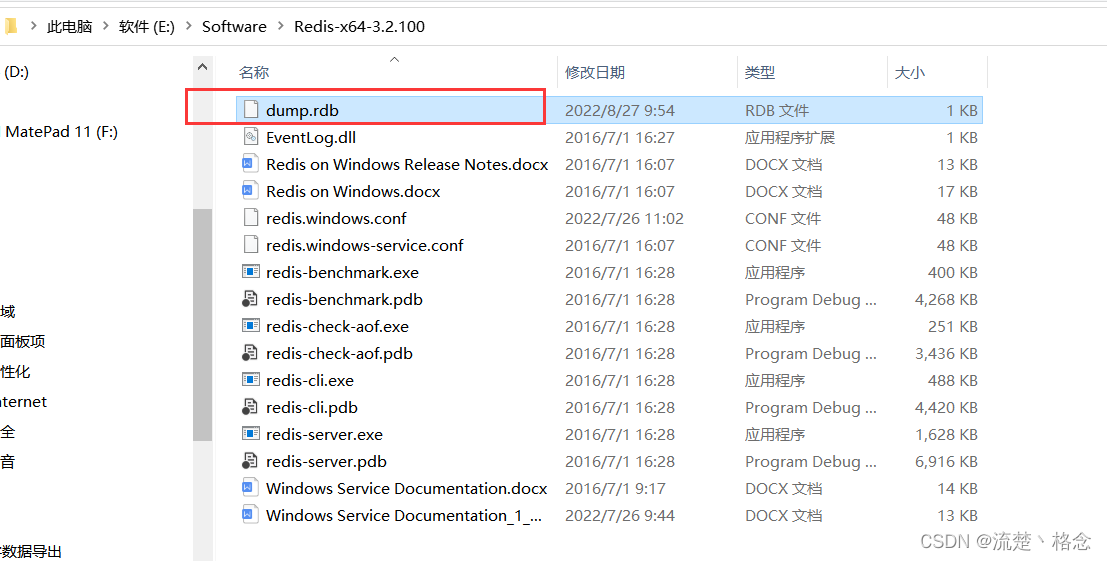Select the redis-benchmark.pdb file name

(345, 299)
